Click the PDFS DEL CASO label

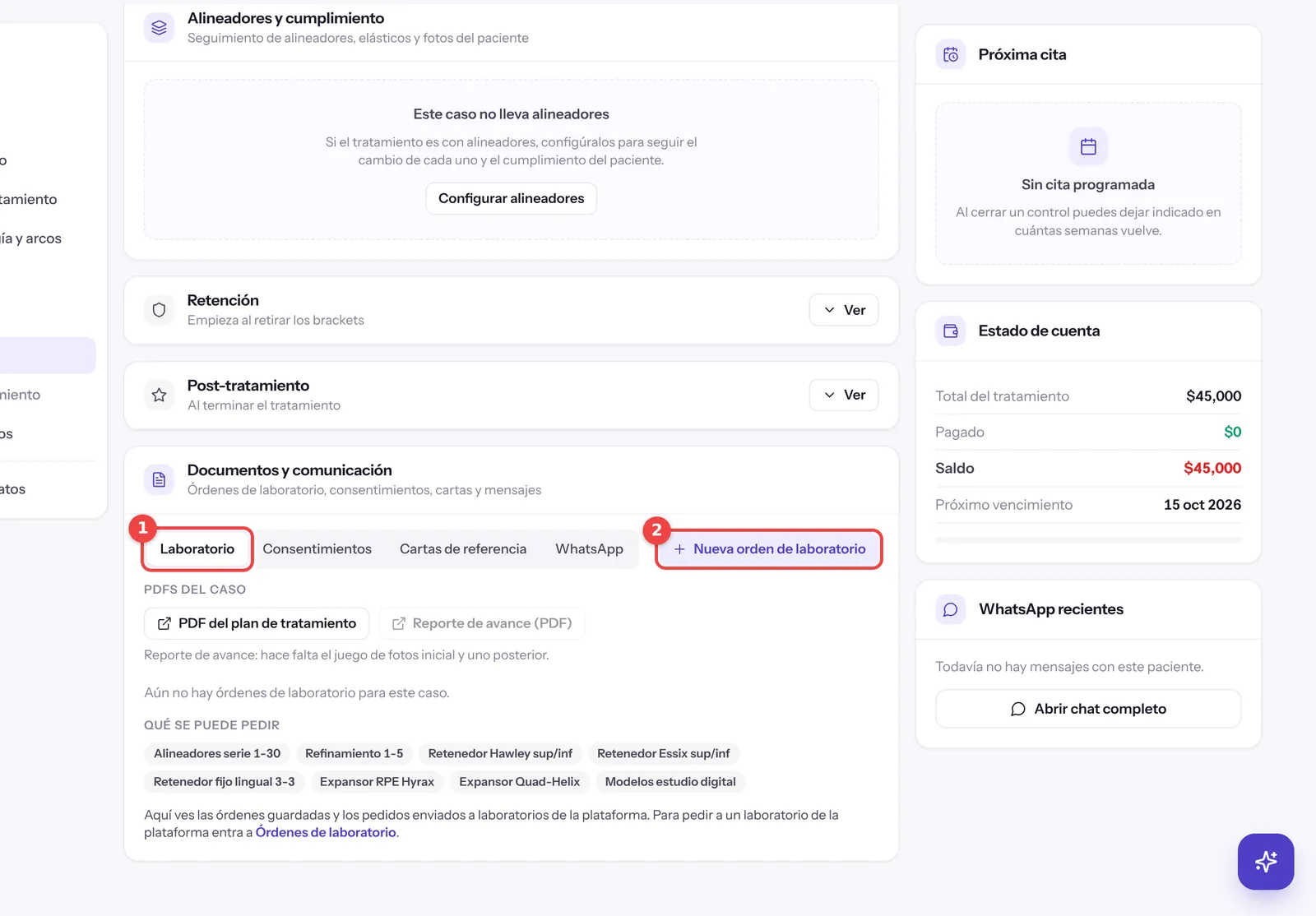coord(195,590)
